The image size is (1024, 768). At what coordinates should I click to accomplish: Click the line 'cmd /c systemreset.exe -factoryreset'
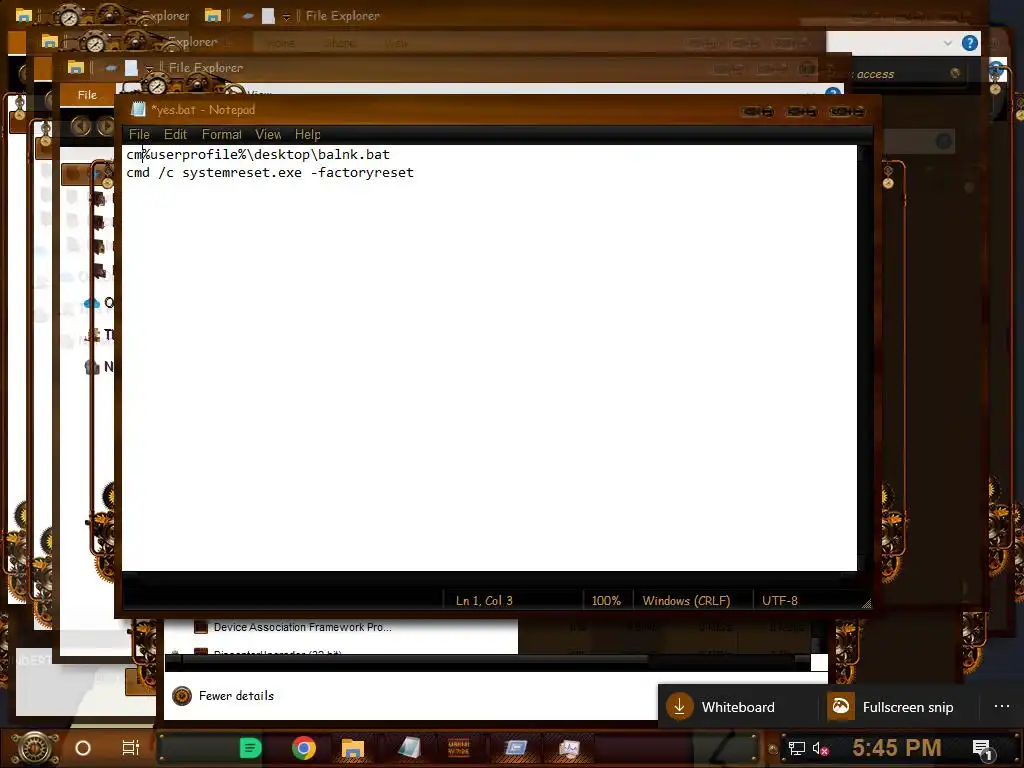pos(270,172)
